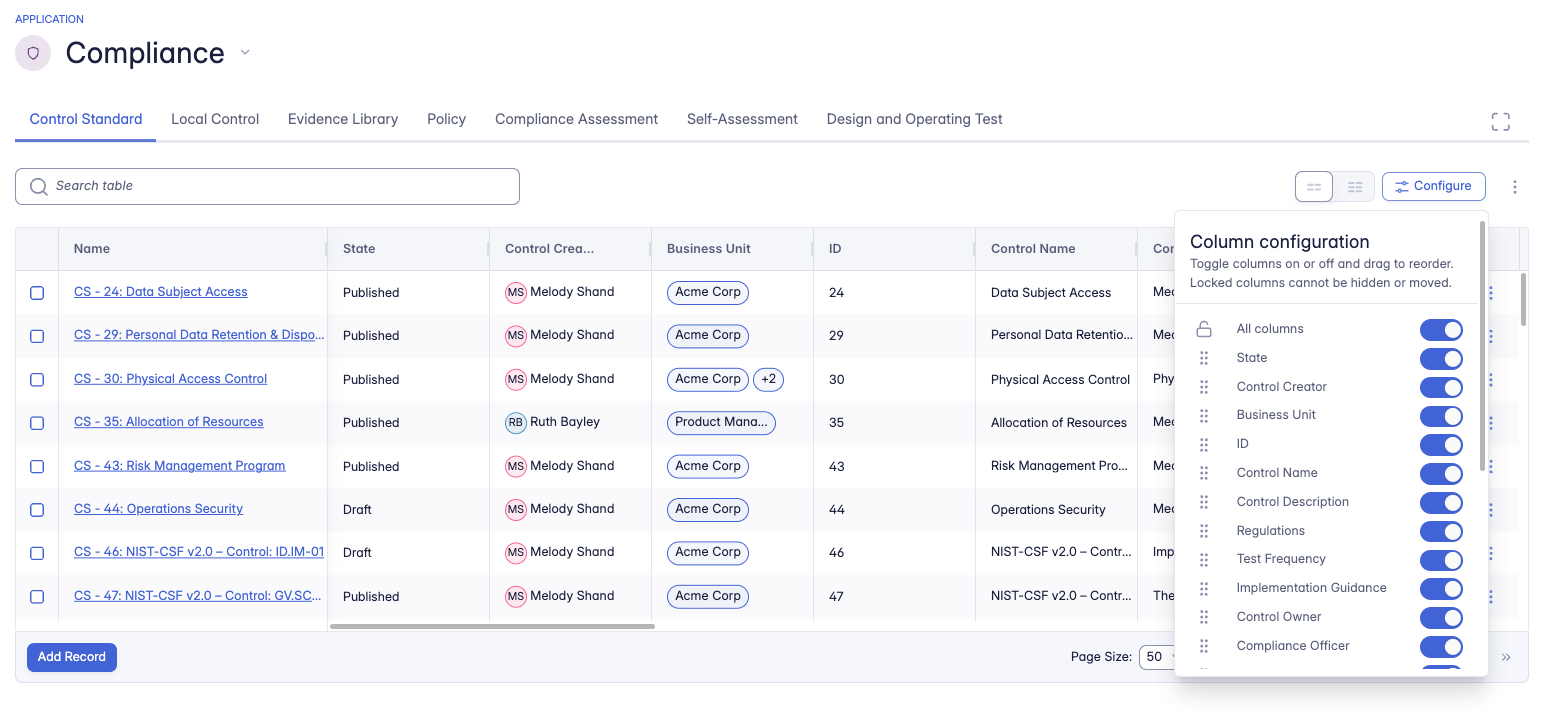Open the Self-Assessment tab
Image resolution: width=1551 pixels, height=714 pixels.
pyautogui.click(x=742, y=119)
